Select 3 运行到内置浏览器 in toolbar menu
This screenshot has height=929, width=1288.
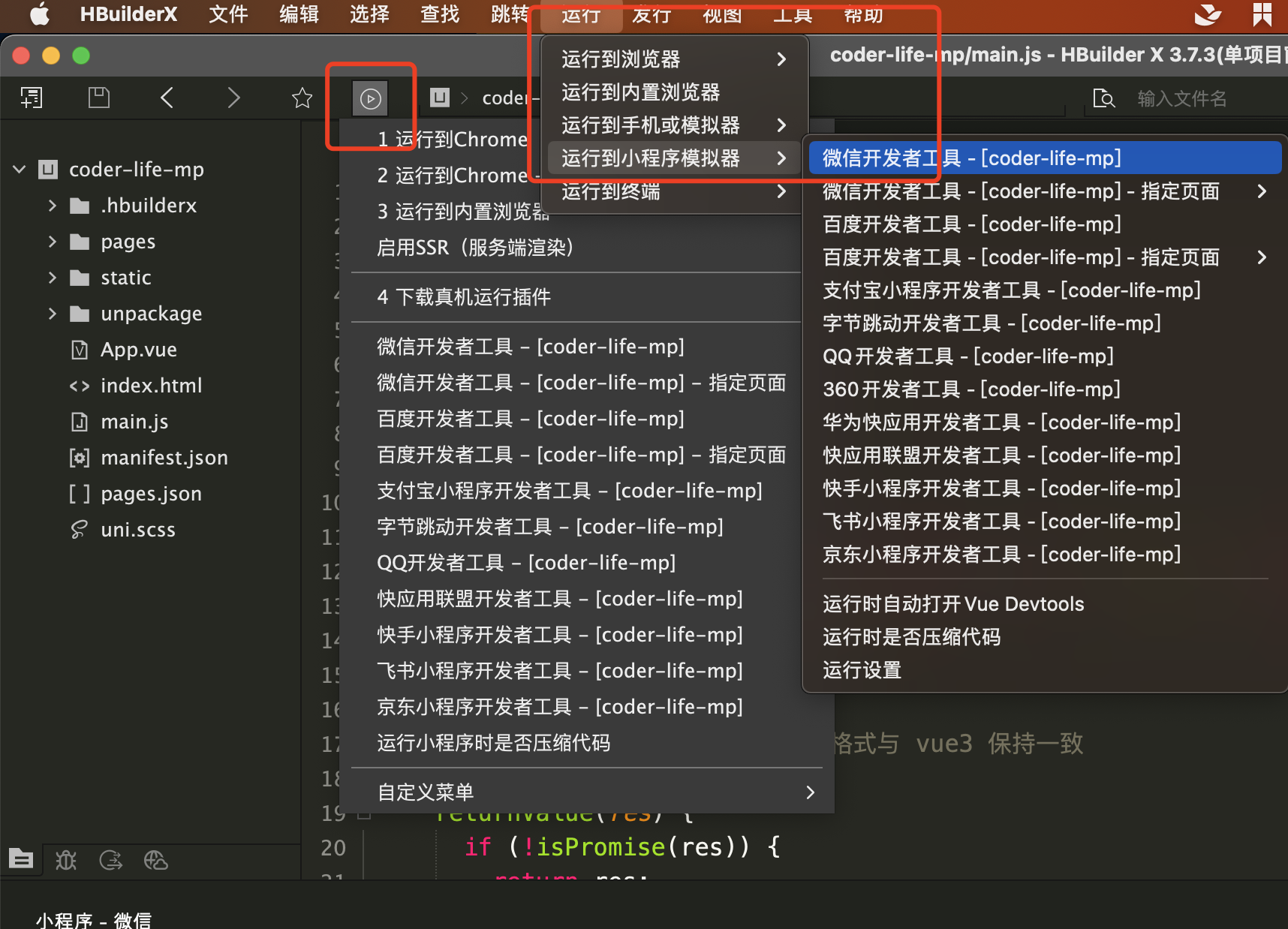pos(463,212)
